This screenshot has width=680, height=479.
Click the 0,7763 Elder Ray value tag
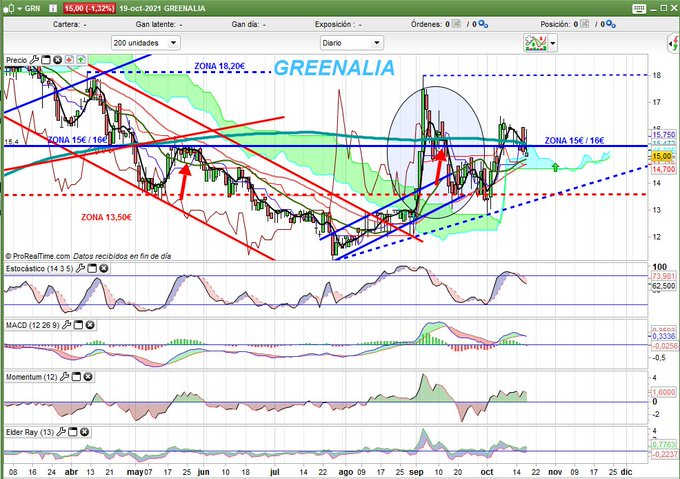click(664, 445)
